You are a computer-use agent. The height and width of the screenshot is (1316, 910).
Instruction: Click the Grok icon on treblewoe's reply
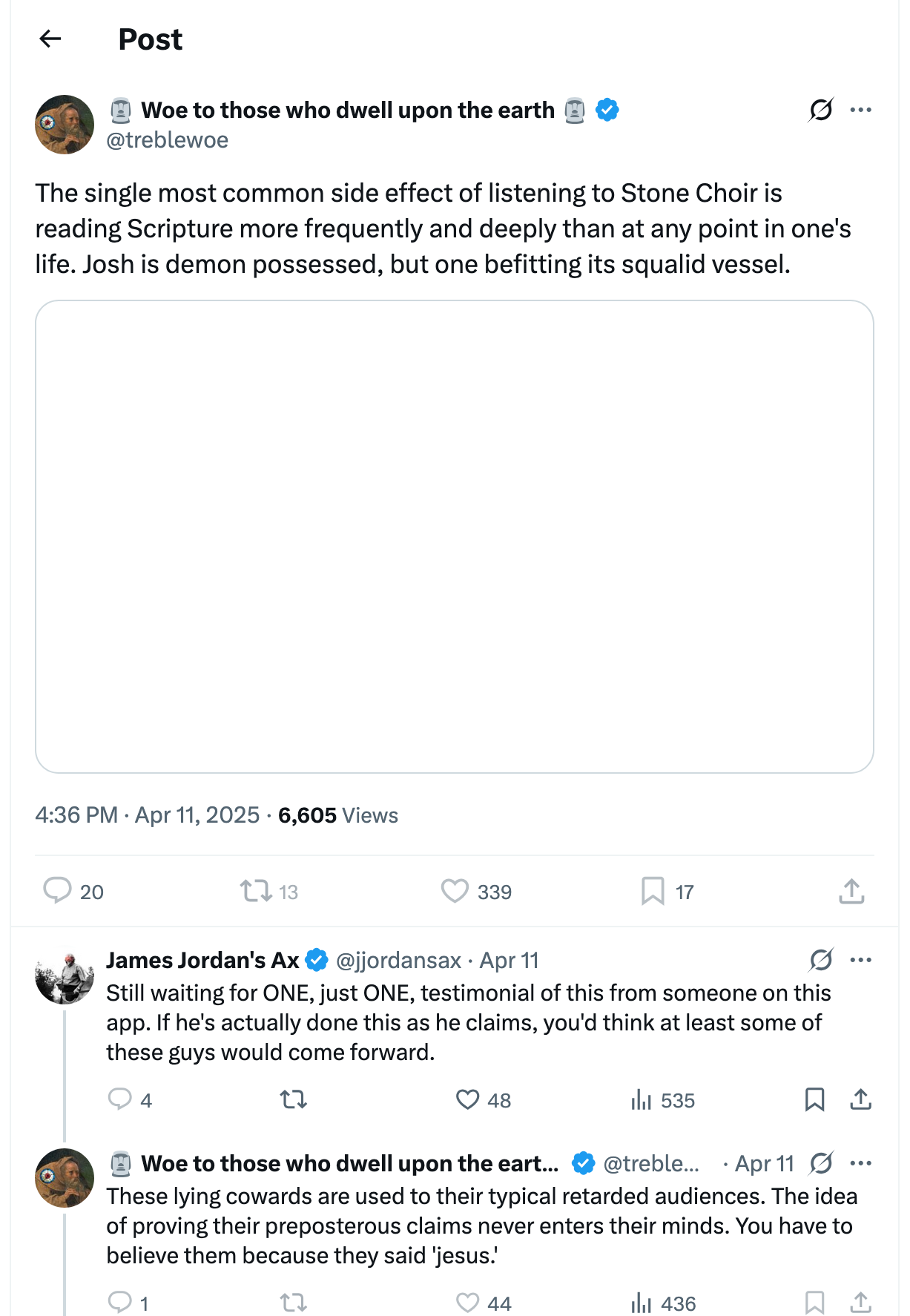pos(821,1163)
